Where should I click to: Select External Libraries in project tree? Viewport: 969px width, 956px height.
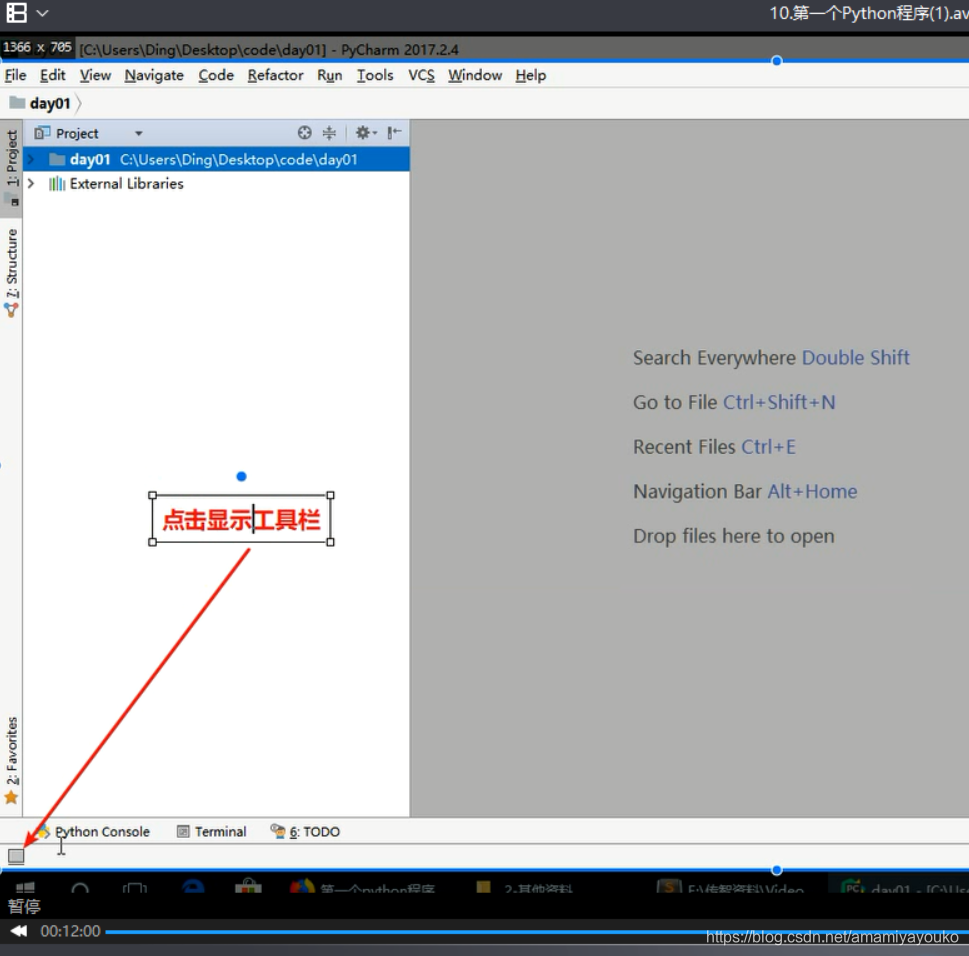(127, 184)
